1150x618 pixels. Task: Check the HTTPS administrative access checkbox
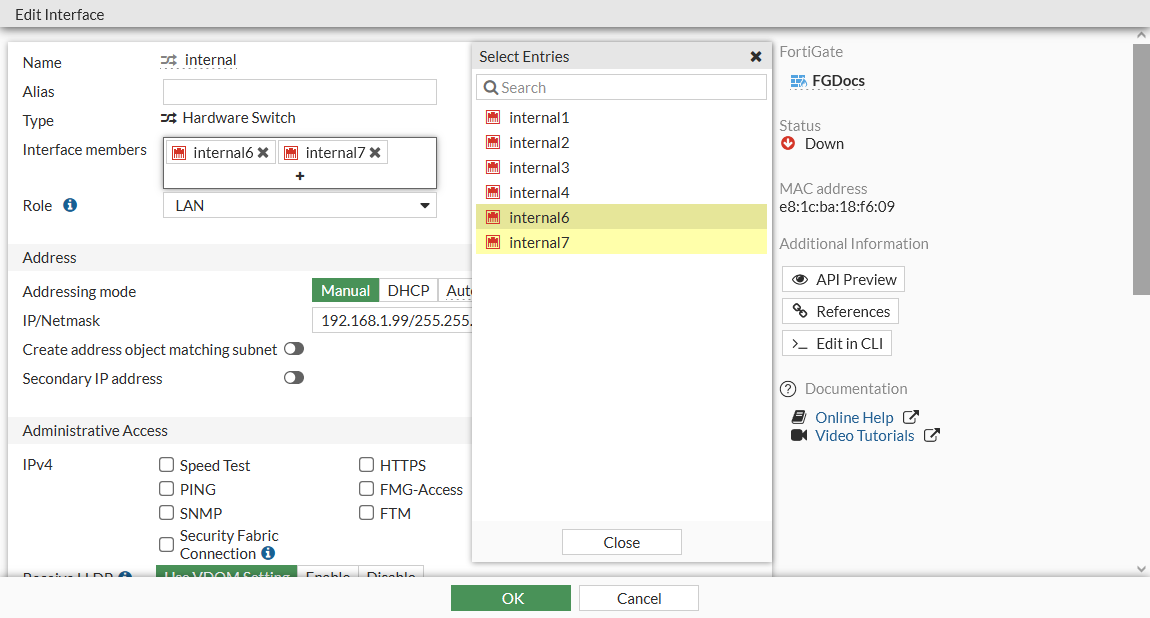[367, 464]
